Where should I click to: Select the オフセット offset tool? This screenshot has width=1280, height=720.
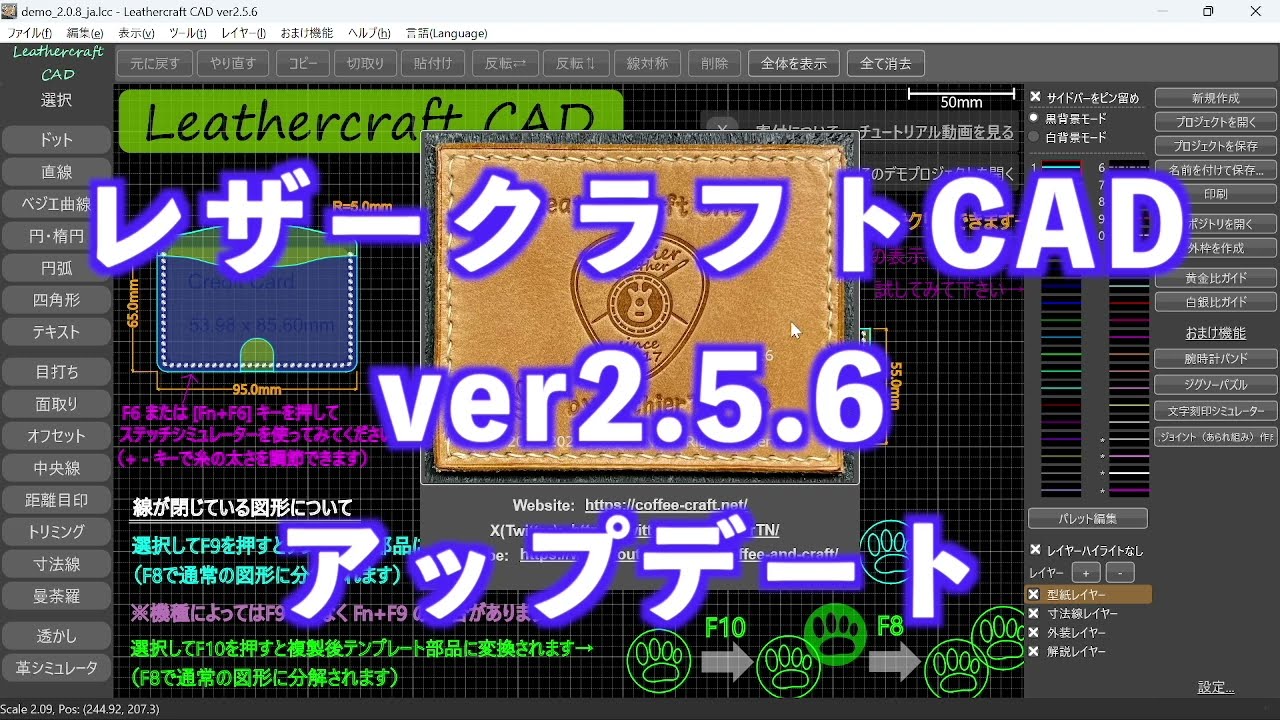point(57,436)
